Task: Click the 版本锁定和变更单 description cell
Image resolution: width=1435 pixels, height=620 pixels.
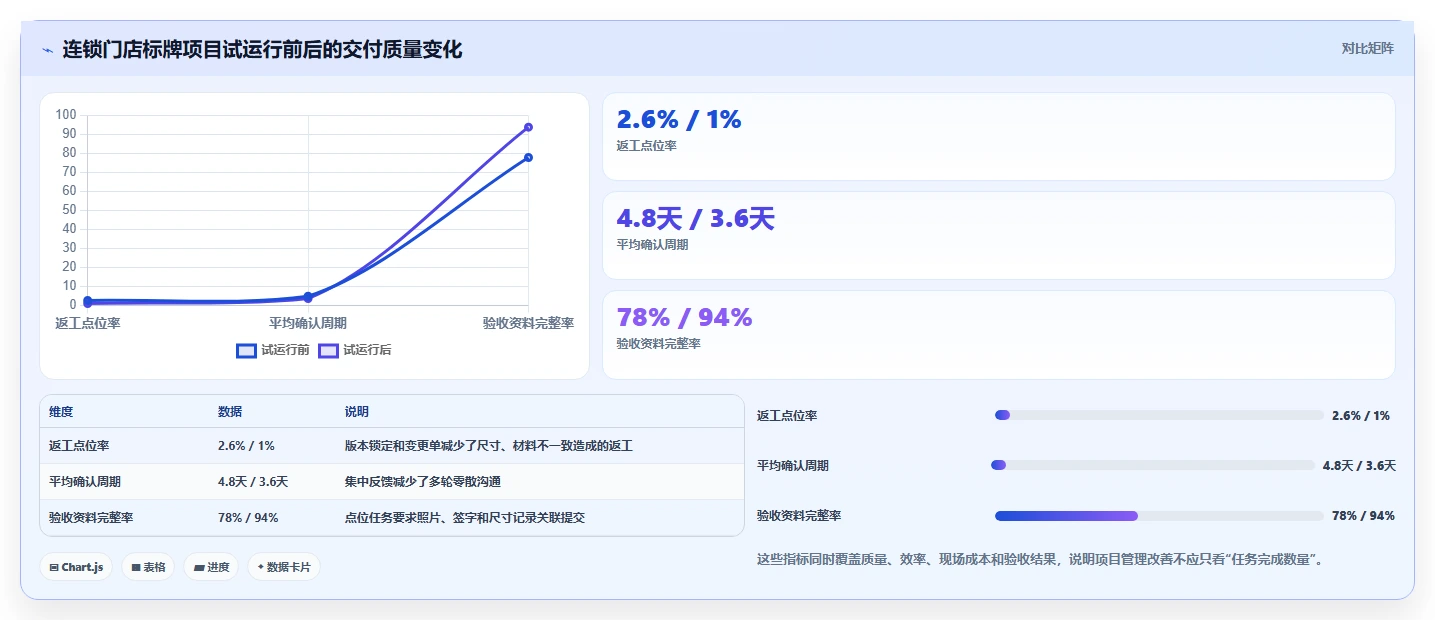Action: (489, 446)
